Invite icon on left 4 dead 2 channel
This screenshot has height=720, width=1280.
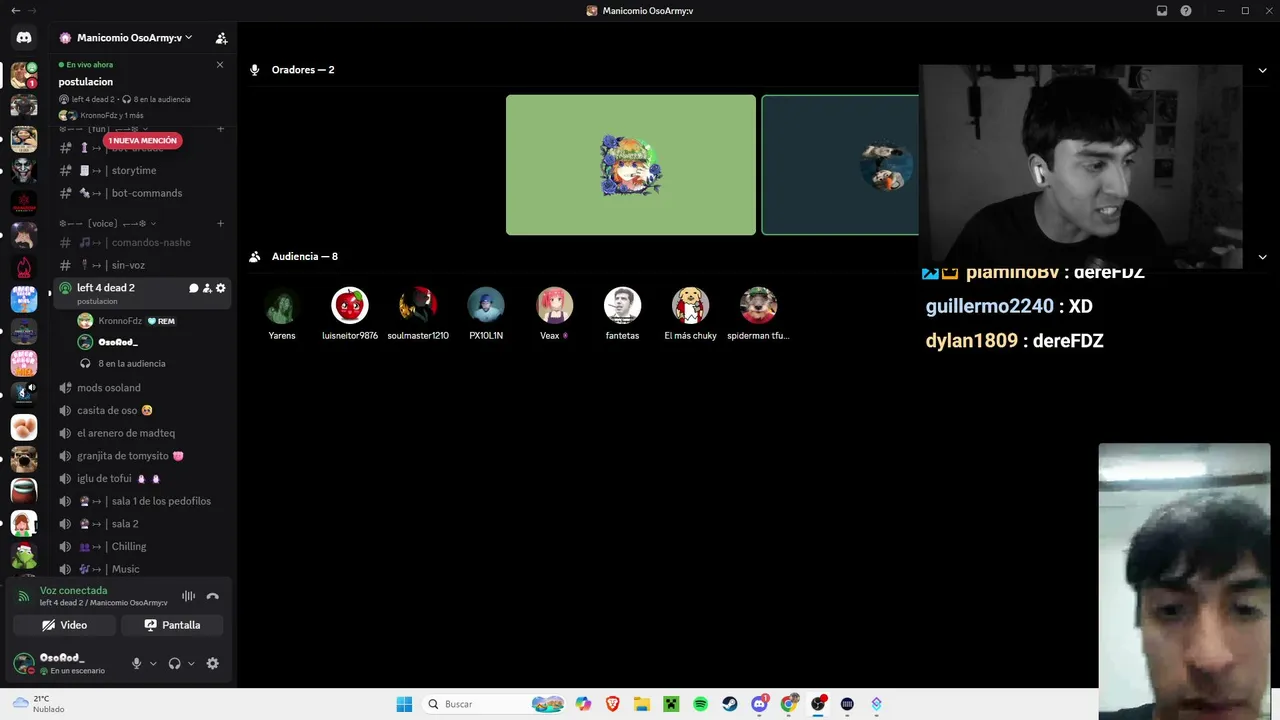point(207,288)
